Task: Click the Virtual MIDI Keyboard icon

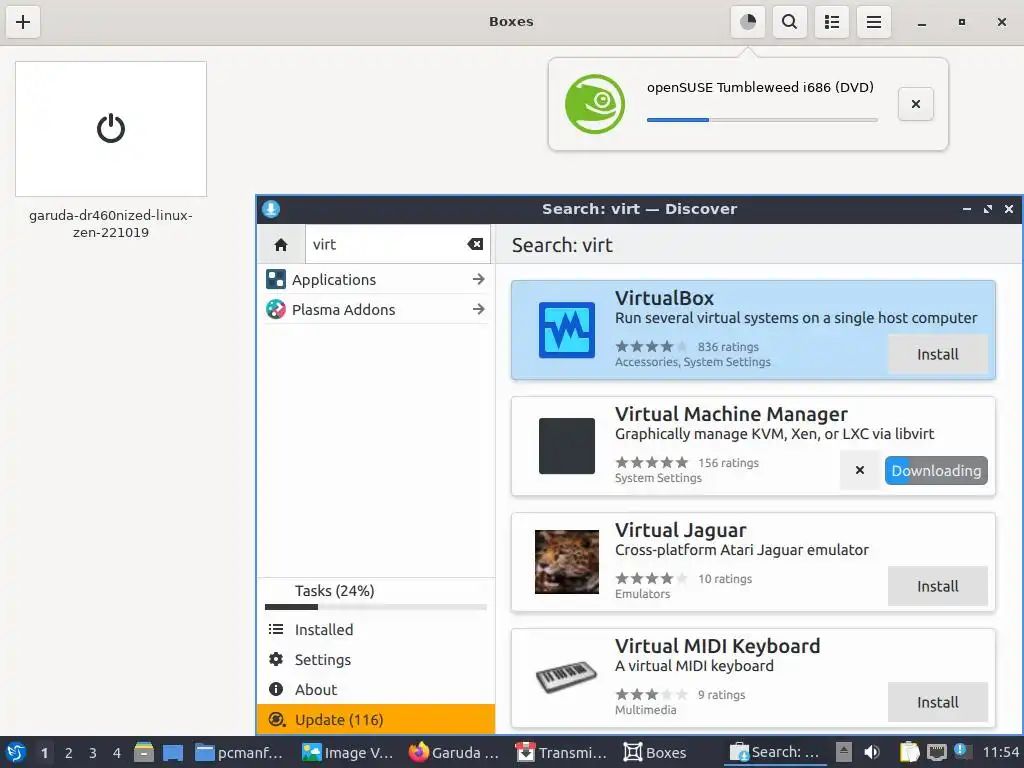Action: [x=567, y=678]
